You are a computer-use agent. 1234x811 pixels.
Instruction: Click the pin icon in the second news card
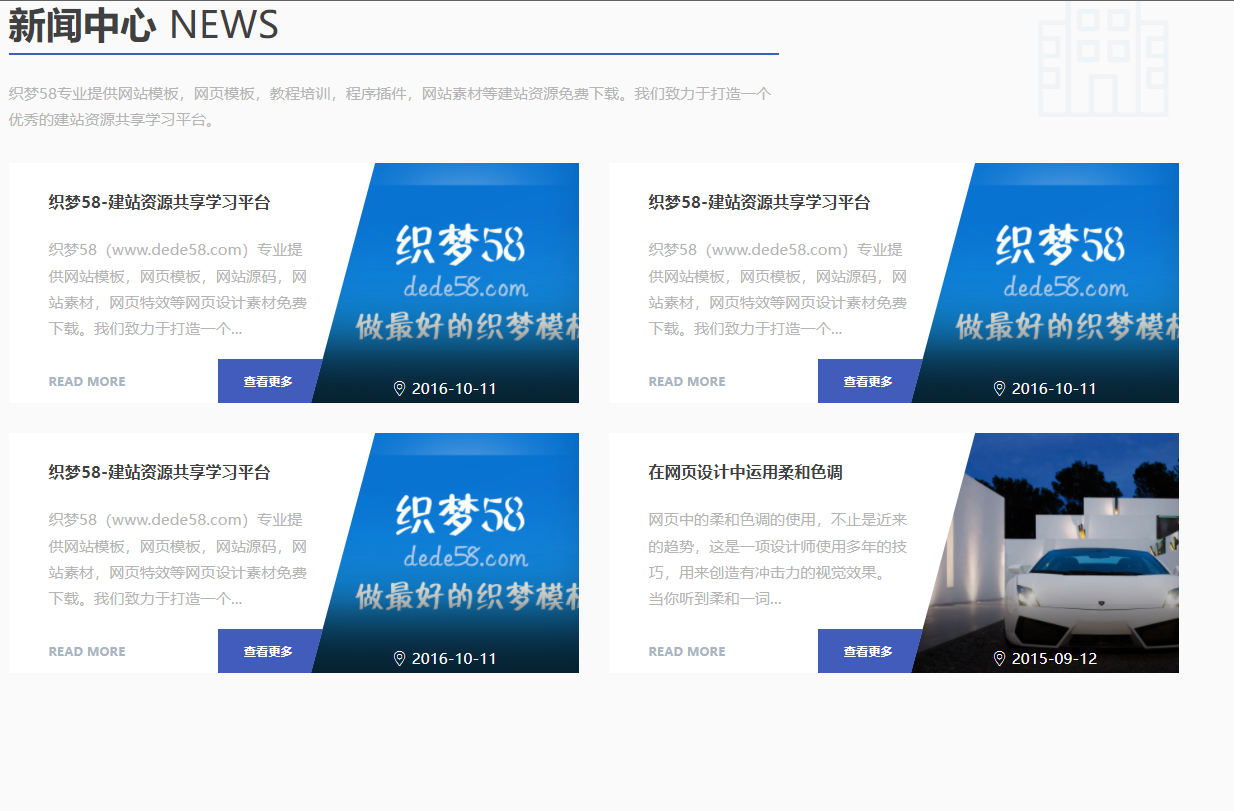pyautogui.click(x=999, y=388)
